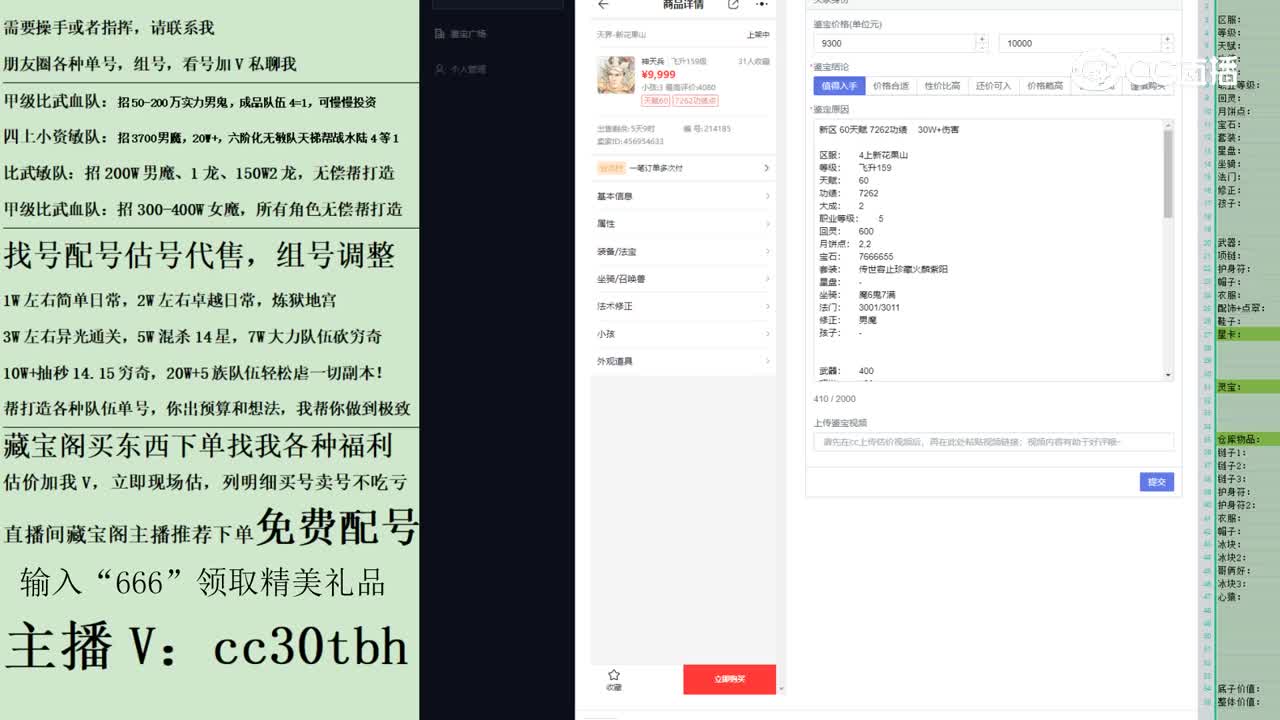Click the 编号:214185 text
Viewport: 1280px width, 720px height.
(x=706, y=129)
